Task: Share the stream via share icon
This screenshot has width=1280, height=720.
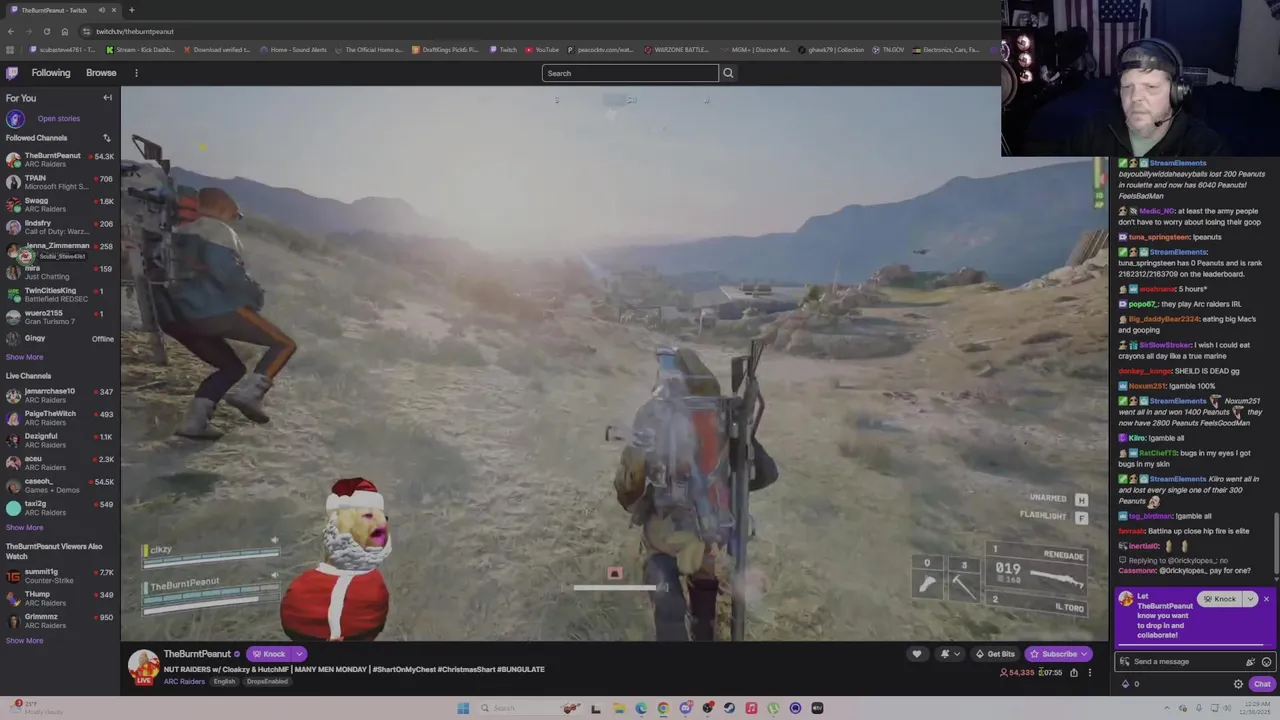Action: (1074, 673)
